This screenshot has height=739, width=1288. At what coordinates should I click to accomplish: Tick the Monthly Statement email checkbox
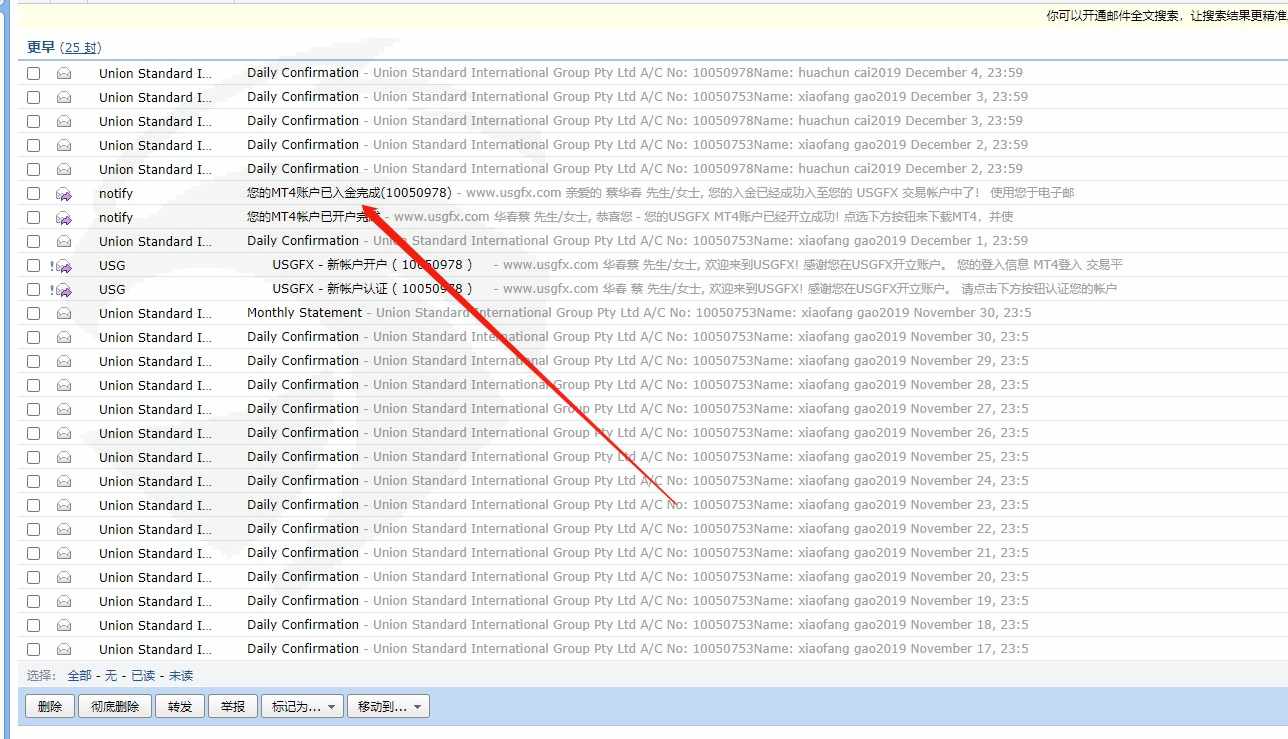click(x=34, y=313)
